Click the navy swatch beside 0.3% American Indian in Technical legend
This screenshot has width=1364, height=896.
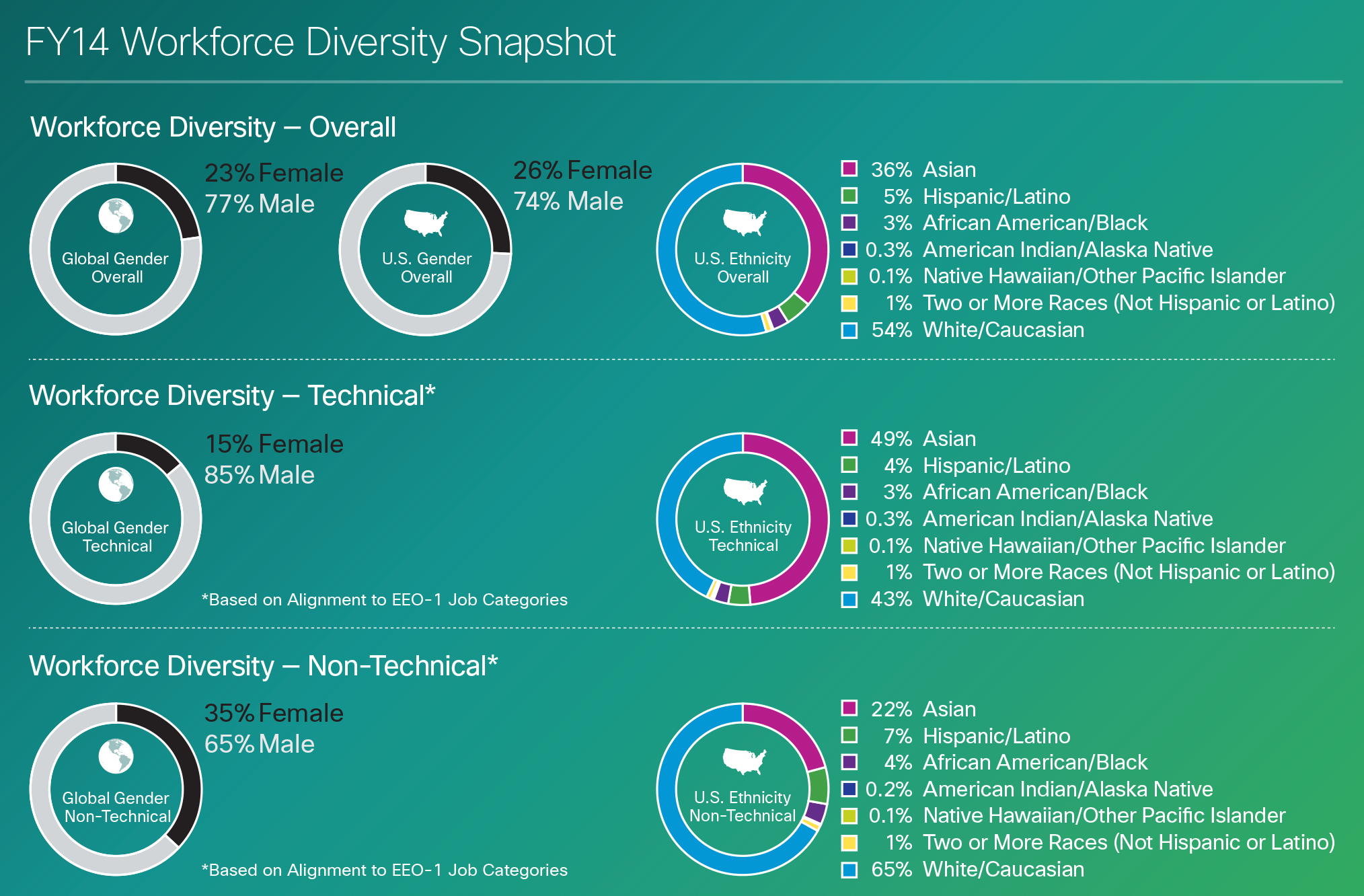(849, 519)
